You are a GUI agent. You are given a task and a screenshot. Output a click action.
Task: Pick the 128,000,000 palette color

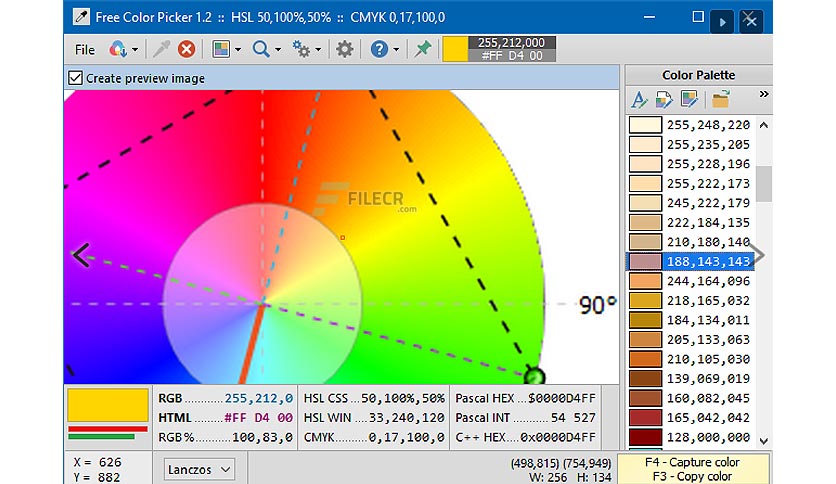pos(690,437)
